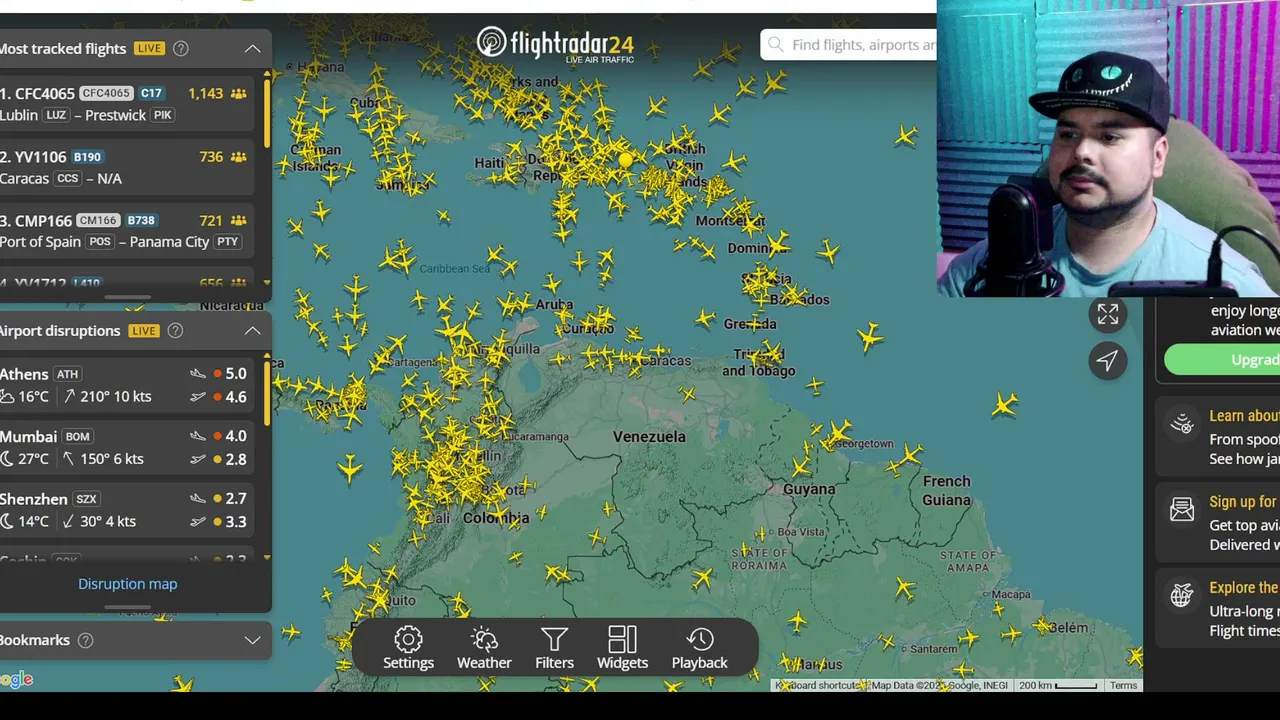The image size is (1280, 720).
Task: Click the fullscreen expand map icon
Action: pos(1107,314)
